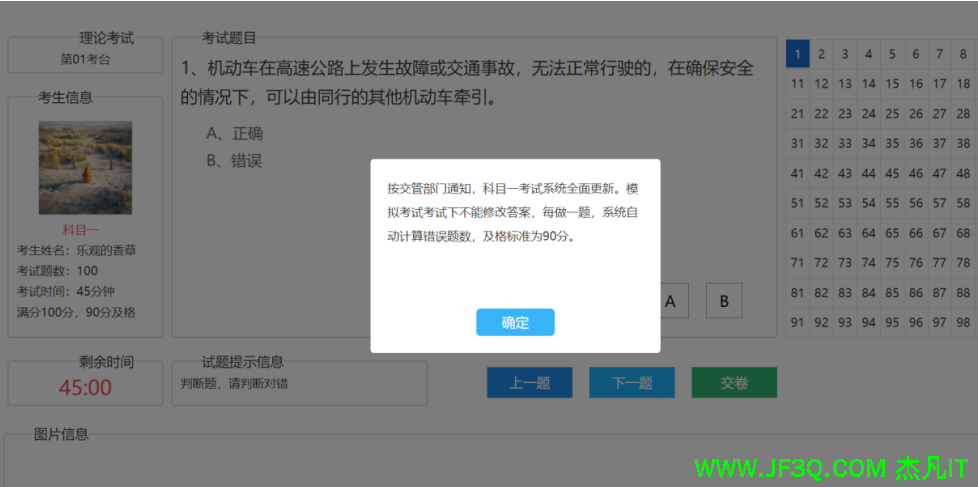Image resolution: width=978 pixels, height=487 pixels.
Task: Choose answer button A
Action: tap(670, 301)
